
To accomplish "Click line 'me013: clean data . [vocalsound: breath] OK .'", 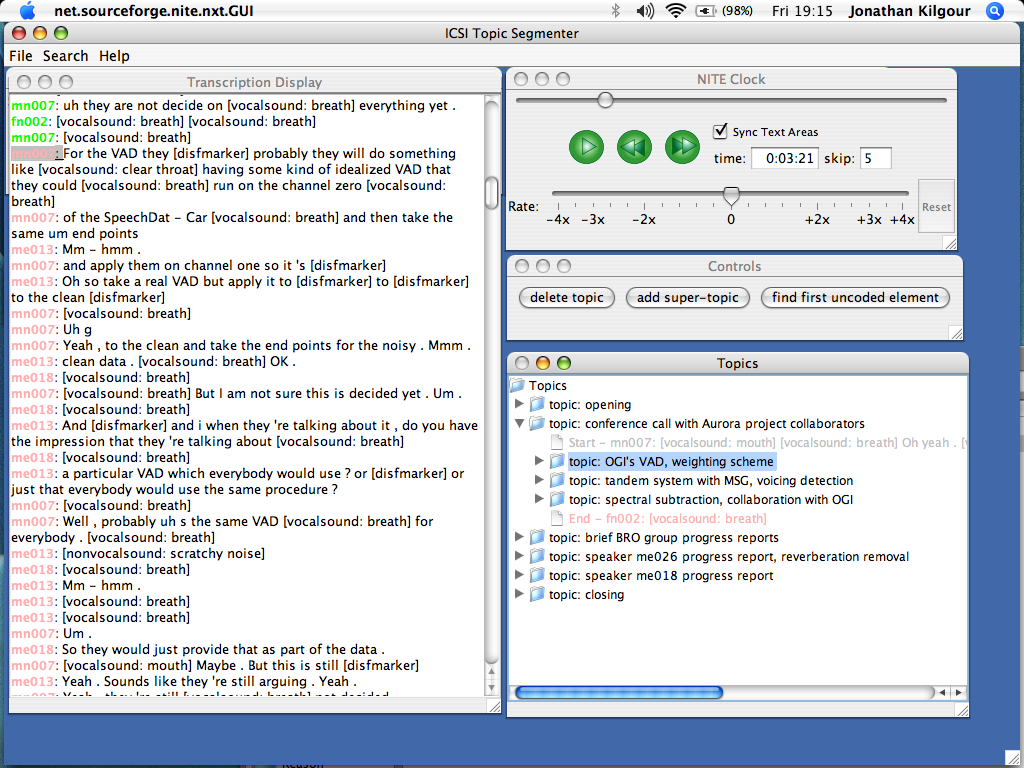I will coord(153,361).
